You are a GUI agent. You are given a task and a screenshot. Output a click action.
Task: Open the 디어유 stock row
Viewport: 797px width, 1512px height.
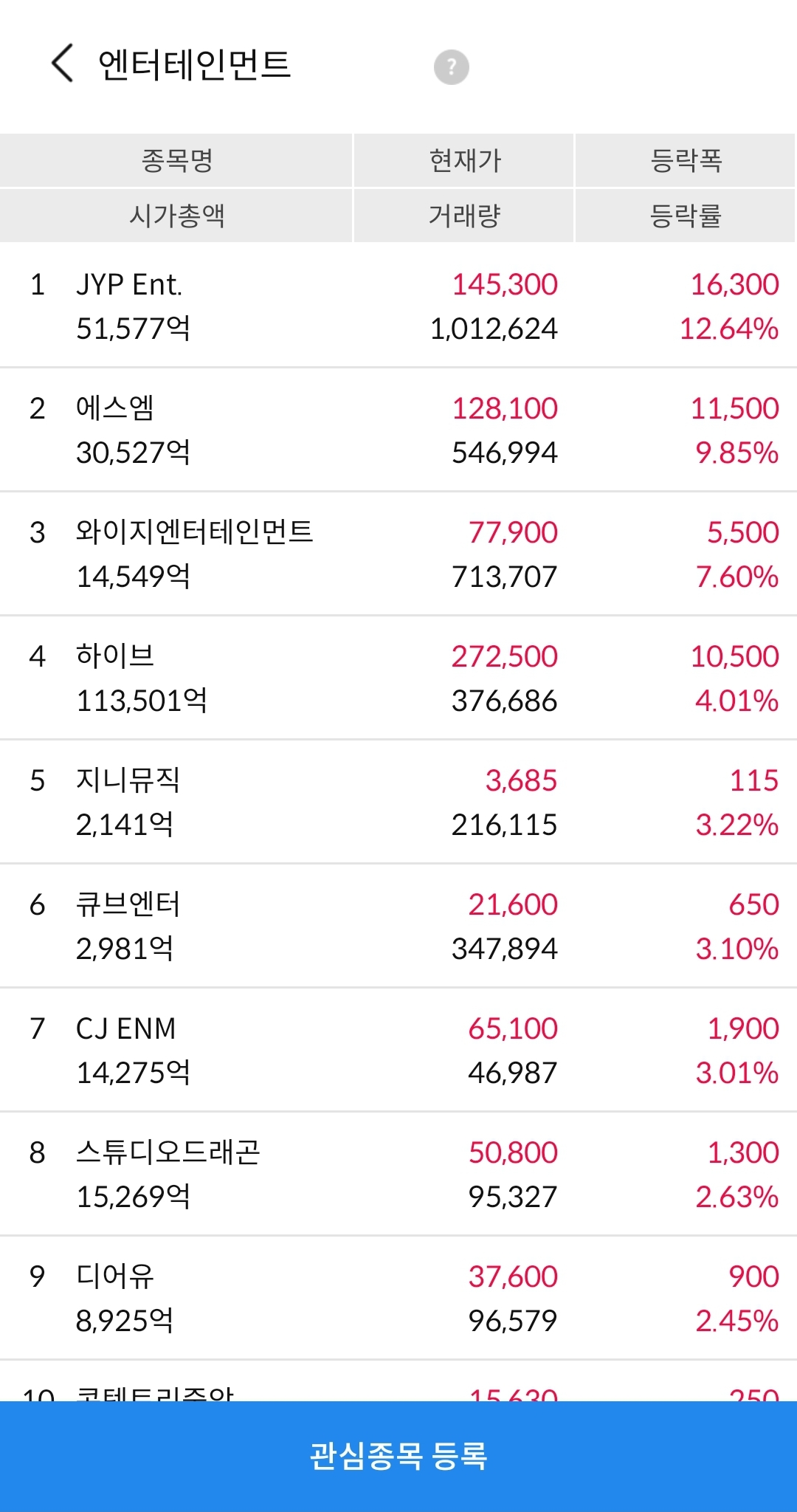[x=398, y=1298]
